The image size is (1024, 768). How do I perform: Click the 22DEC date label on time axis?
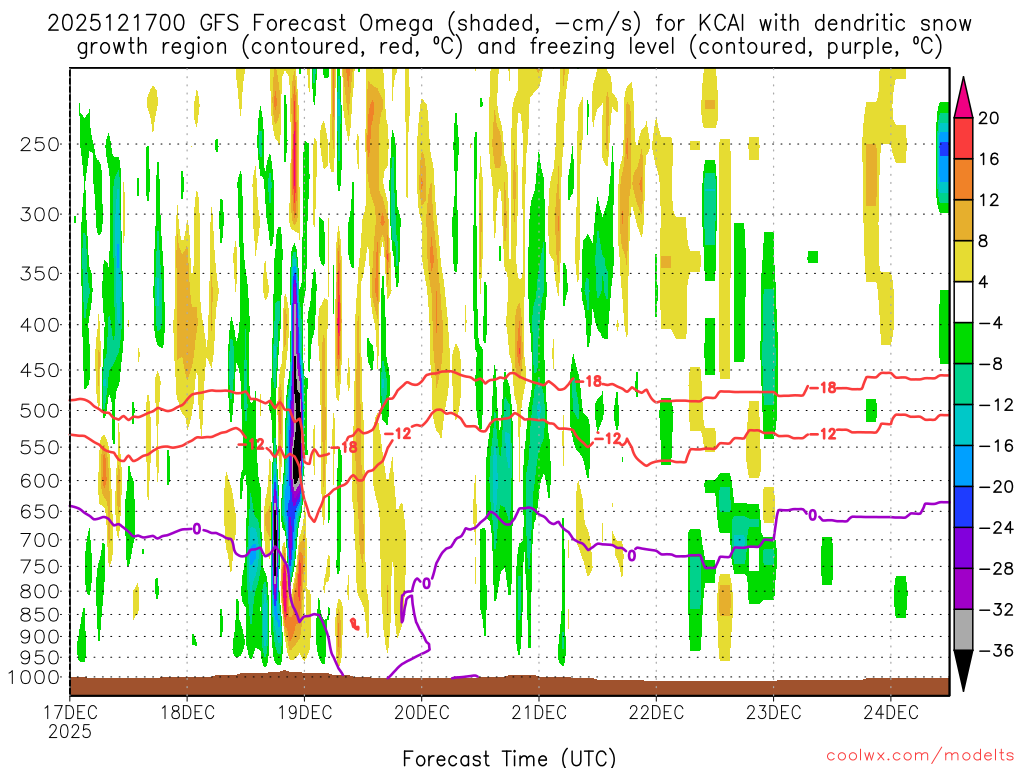point(656,712)
